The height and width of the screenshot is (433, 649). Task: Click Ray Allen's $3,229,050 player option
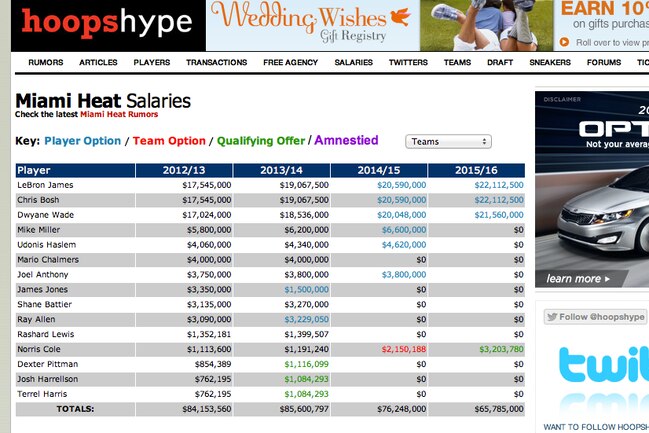pyautogui.click(x=306, y=319)
